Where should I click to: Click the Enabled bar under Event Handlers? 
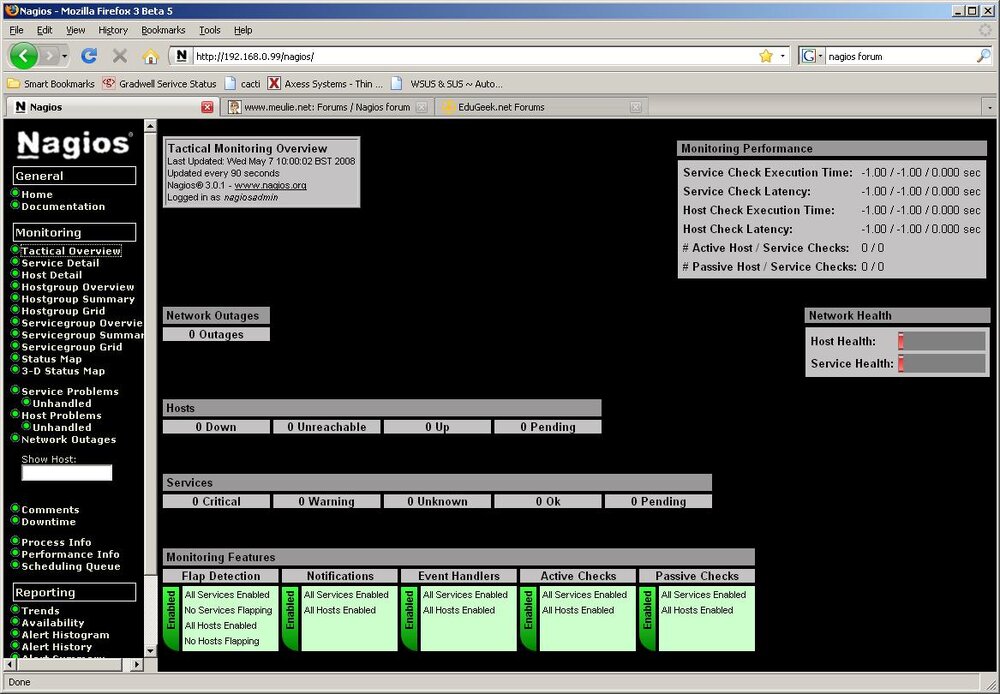pyautogui.click(x=409, y=618)
